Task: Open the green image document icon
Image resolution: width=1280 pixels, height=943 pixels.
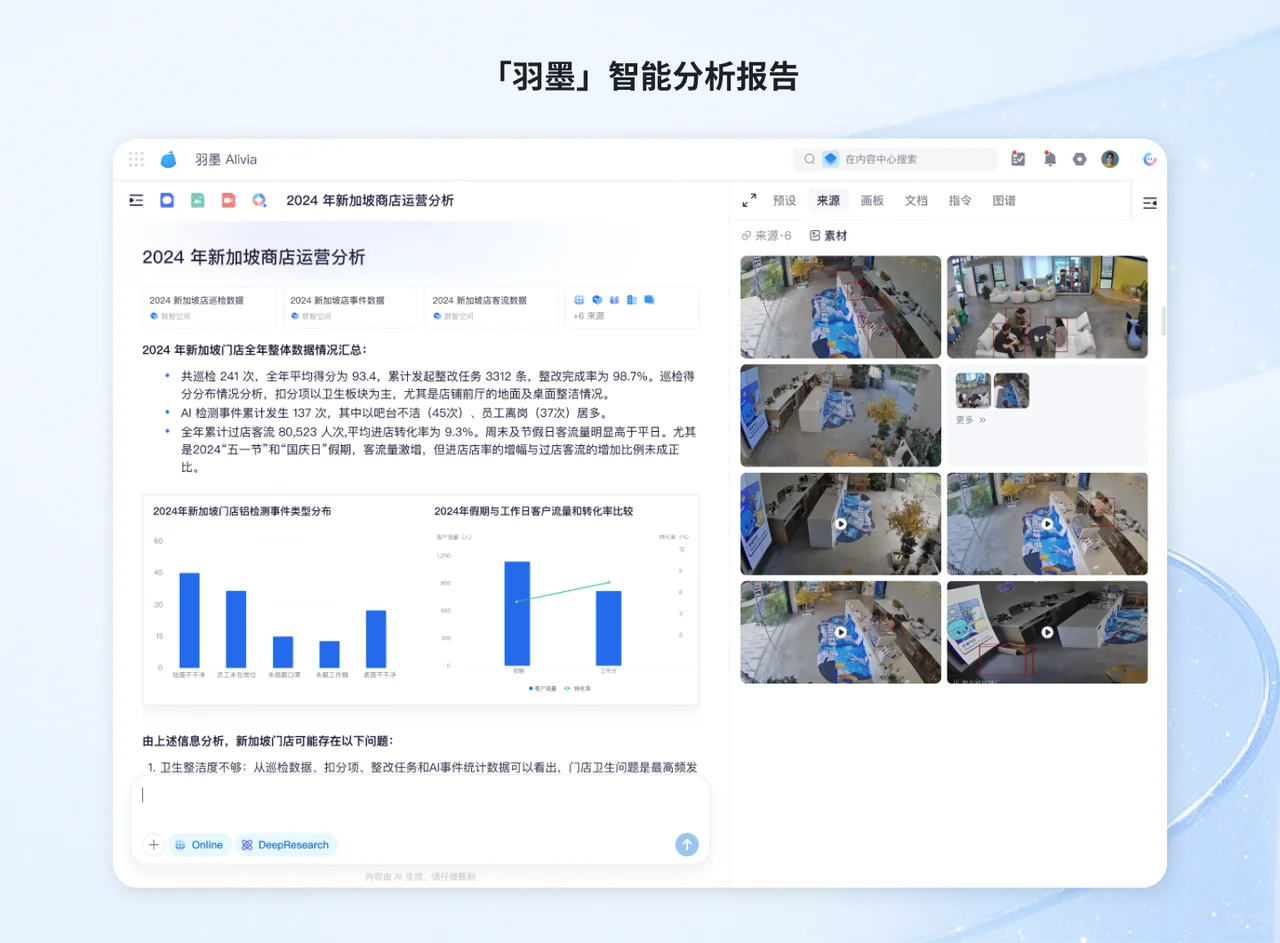Action: coord(198,200)
